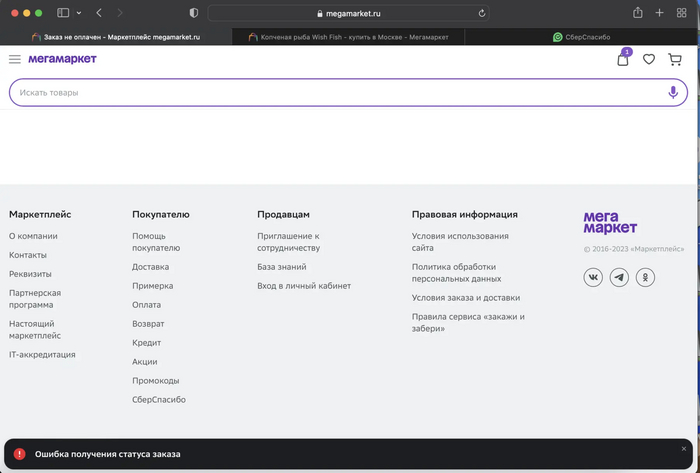This screenshot has width=700, height=473.
Task: Open the hamburger menu next to the Megamarket logo
Action: [x=15, y=59]
